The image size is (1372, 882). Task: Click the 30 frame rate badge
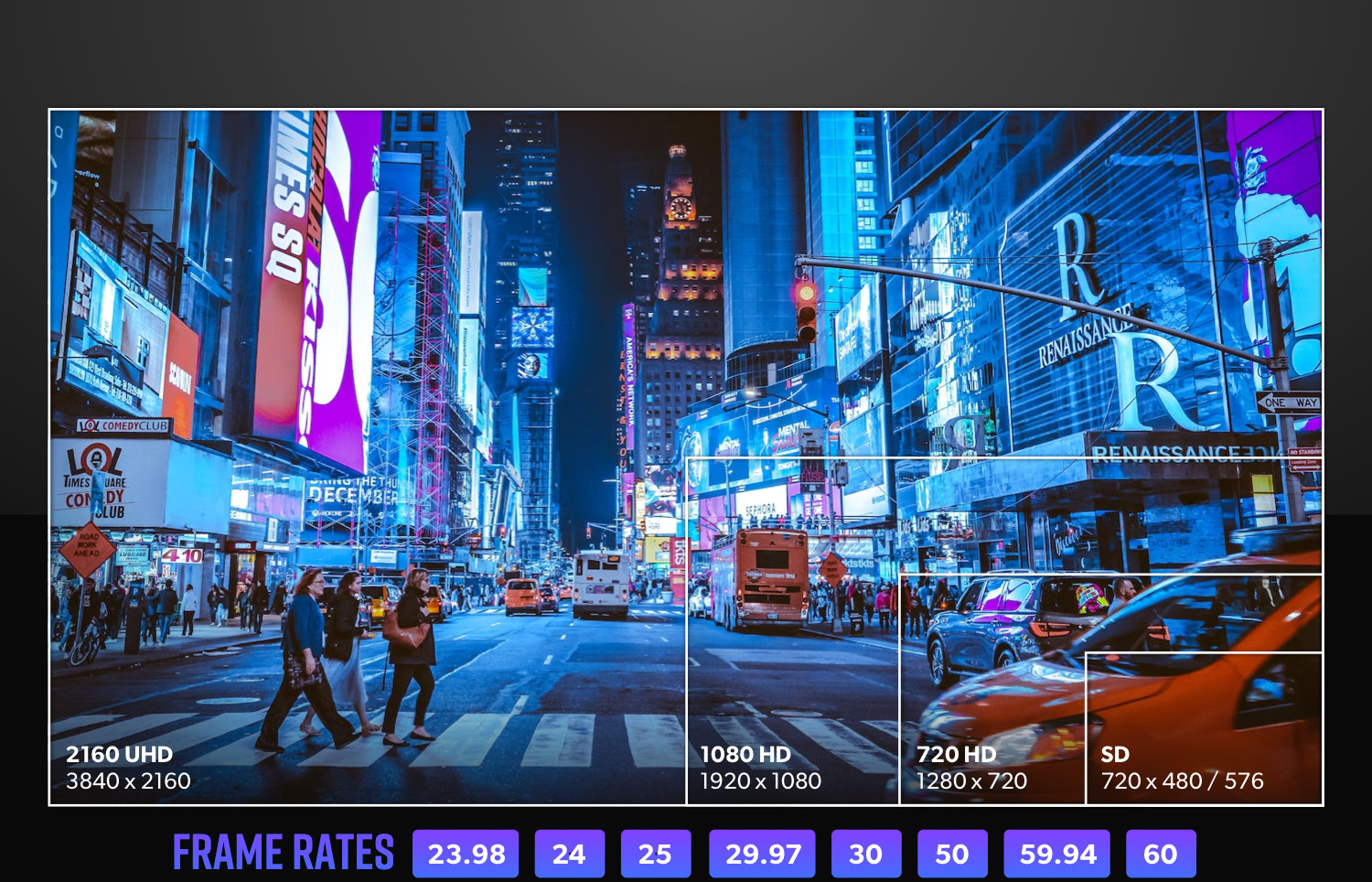pos(865,854)
